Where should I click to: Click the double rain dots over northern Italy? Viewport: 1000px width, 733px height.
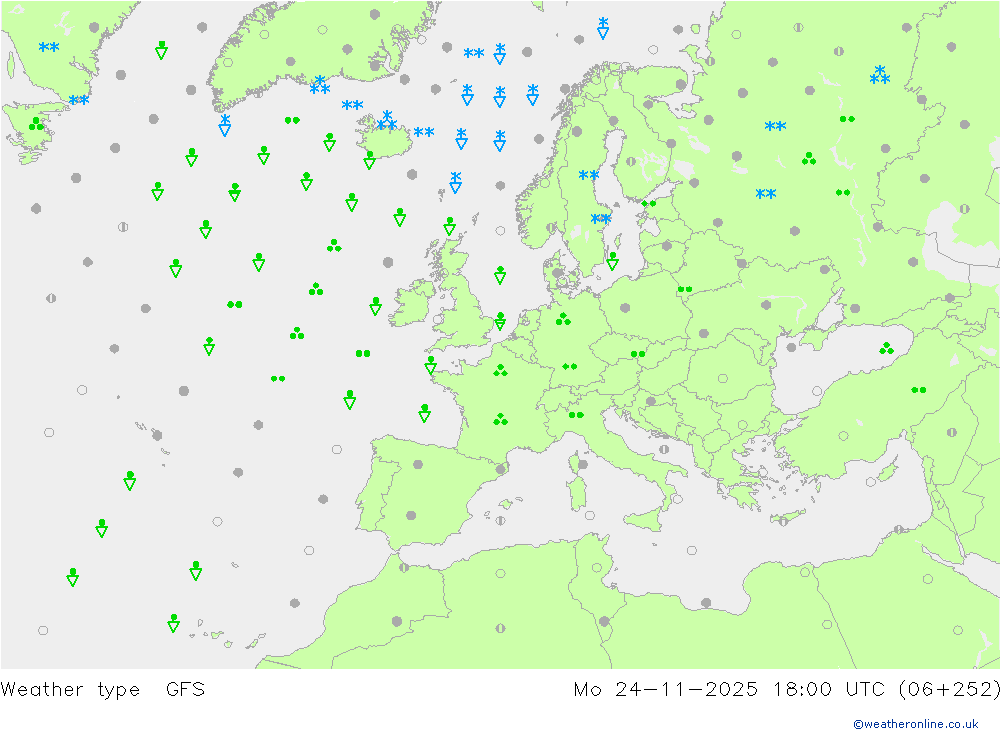576,415
